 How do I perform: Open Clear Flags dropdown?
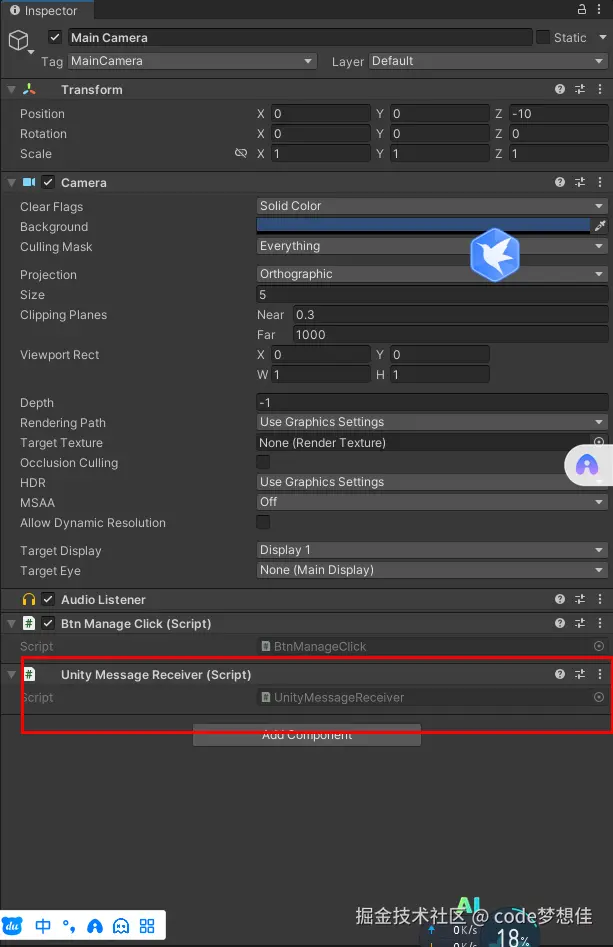coord(432,206)
